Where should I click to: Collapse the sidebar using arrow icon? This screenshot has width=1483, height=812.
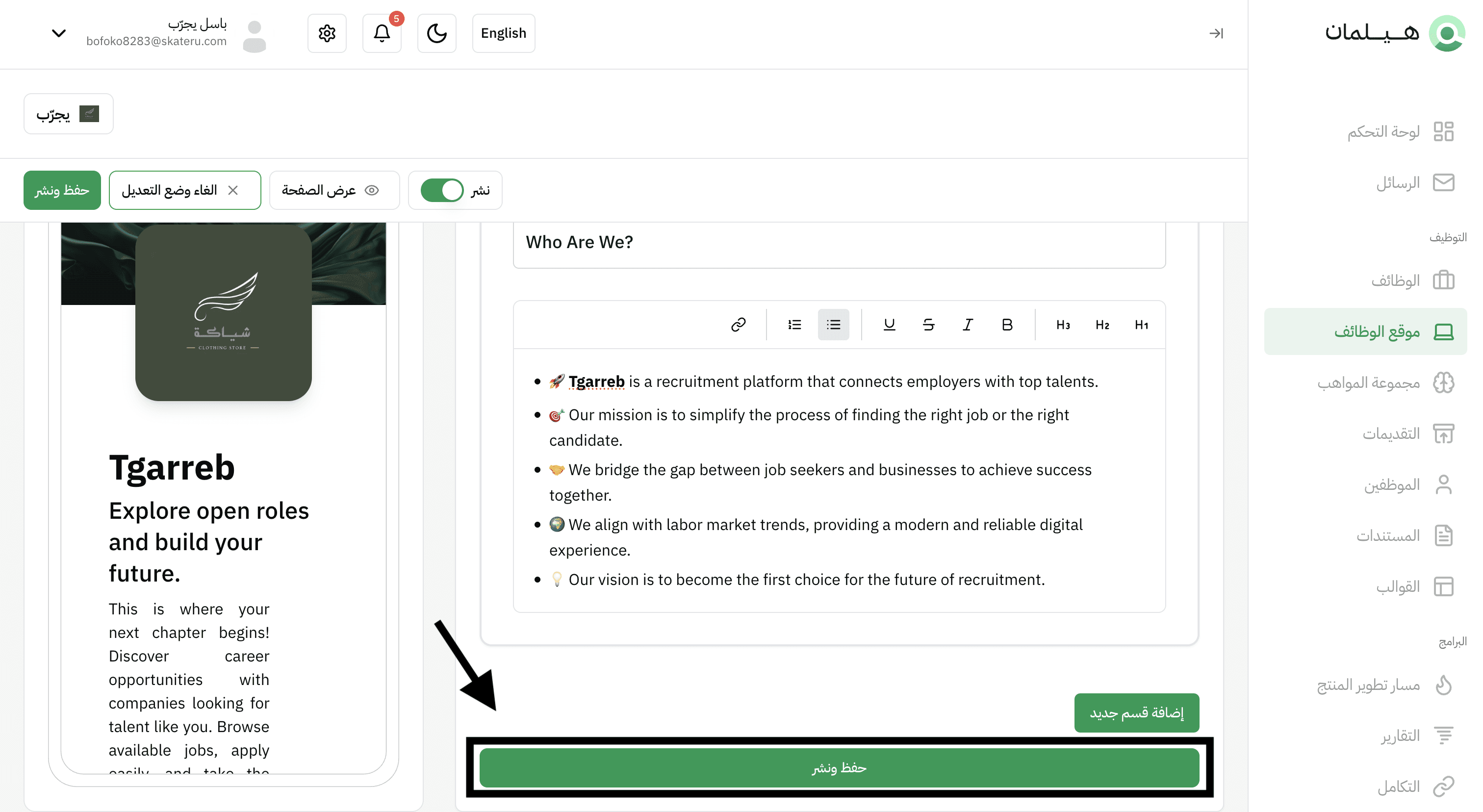click(x=1216, y=33)
